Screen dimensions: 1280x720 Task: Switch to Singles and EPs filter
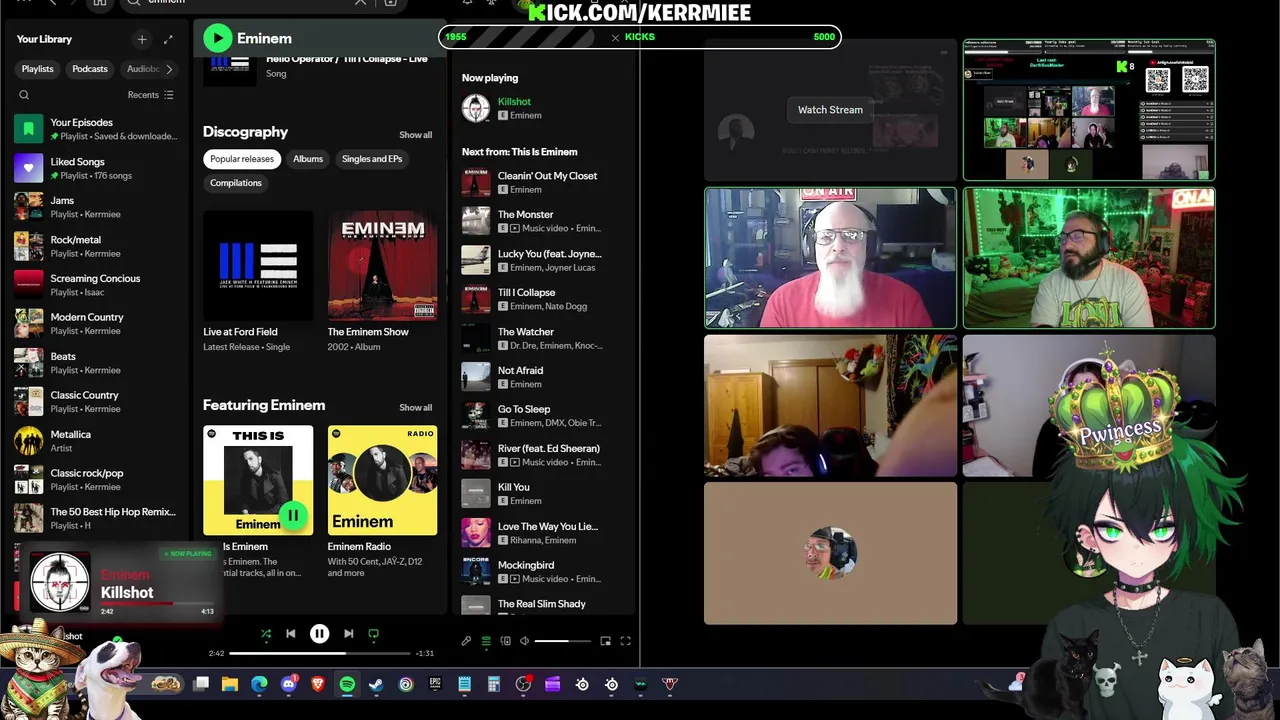pos(372,159)
